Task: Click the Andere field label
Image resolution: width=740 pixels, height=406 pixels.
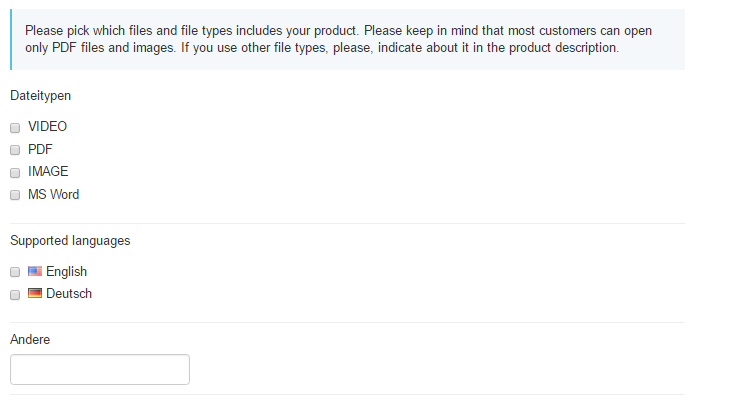Action: point(30,339)
